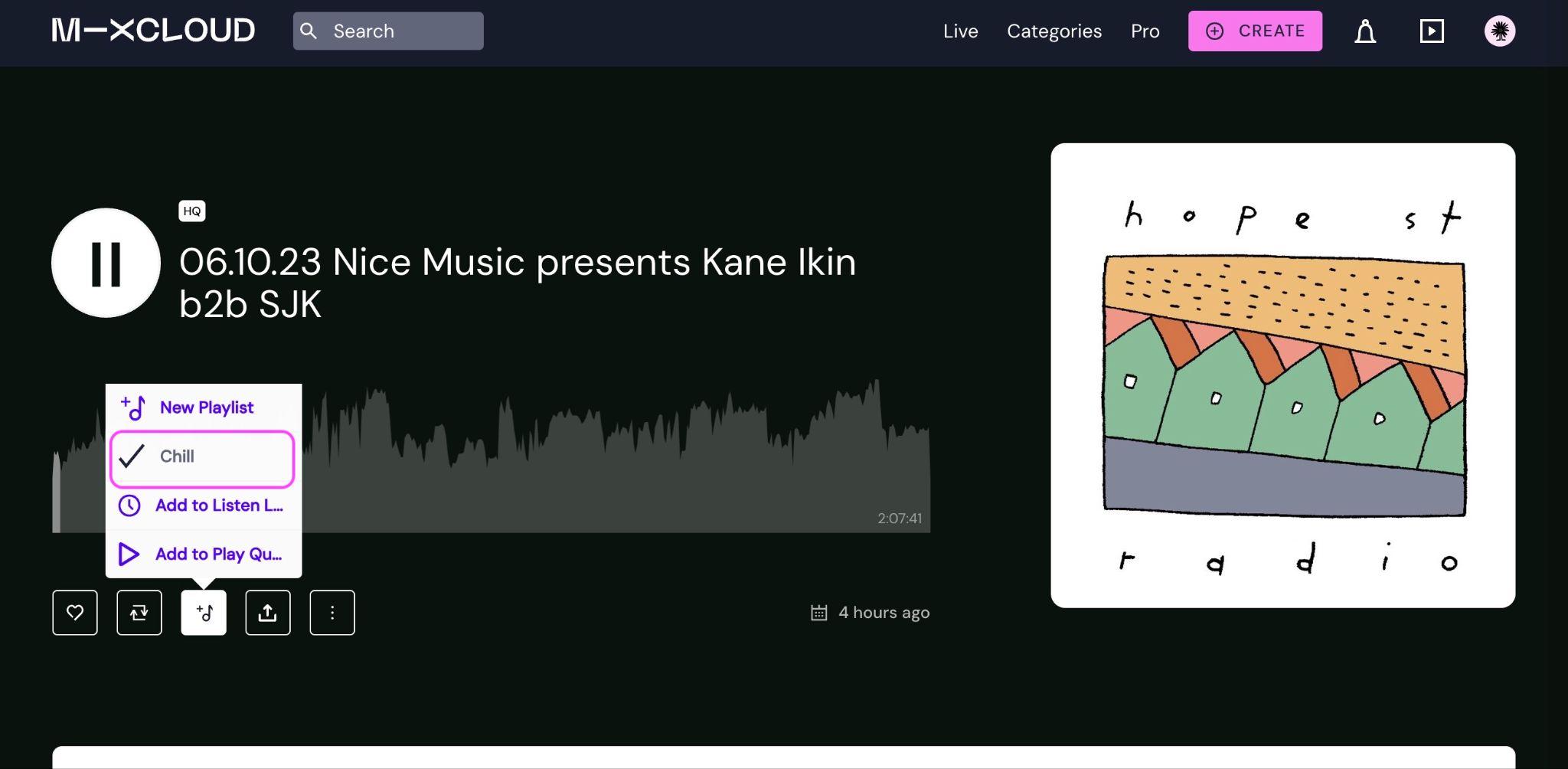Select New Playlist from the popup menu
The width and height of the screenshot is (1568, 769).
coord(204,407)
